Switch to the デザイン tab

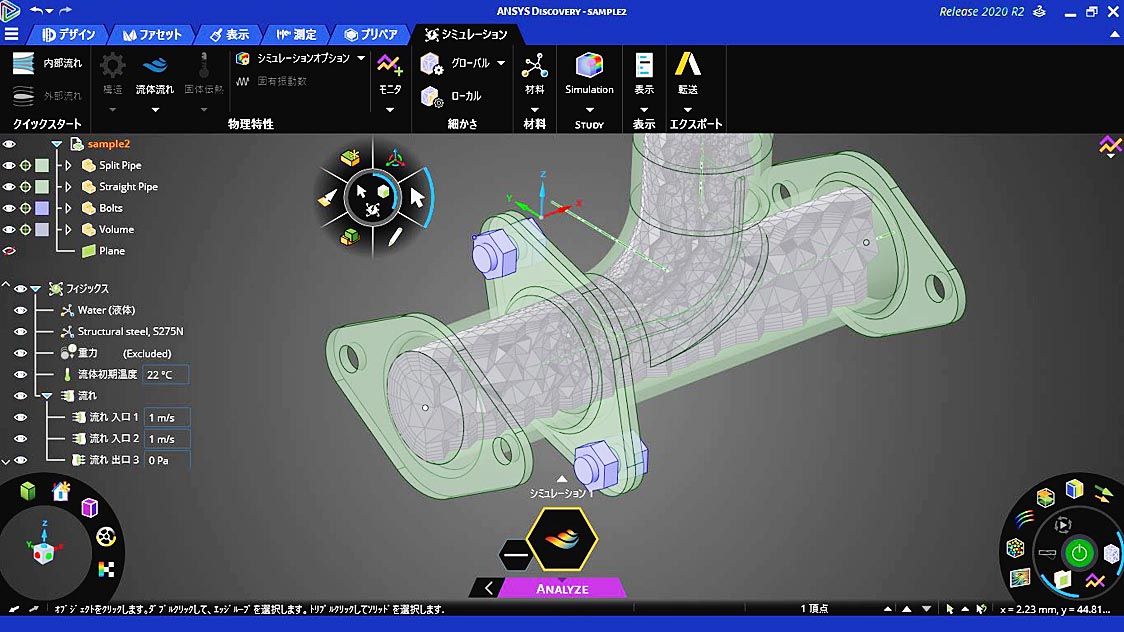(x=68, y=34)
